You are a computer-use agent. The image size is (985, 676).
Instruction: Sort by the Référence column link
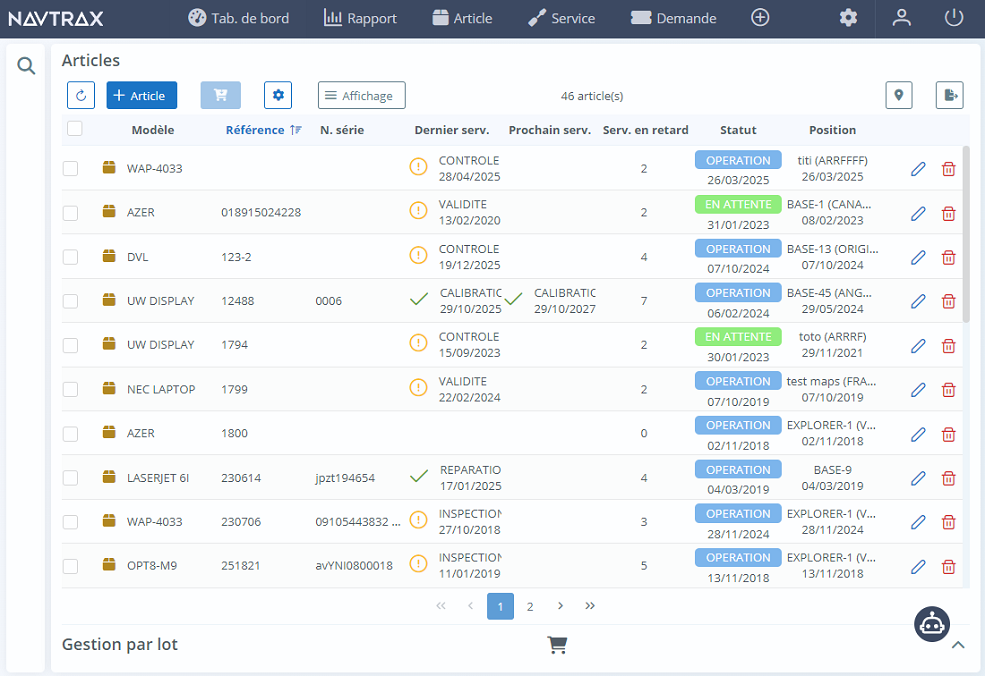[255, 129]
